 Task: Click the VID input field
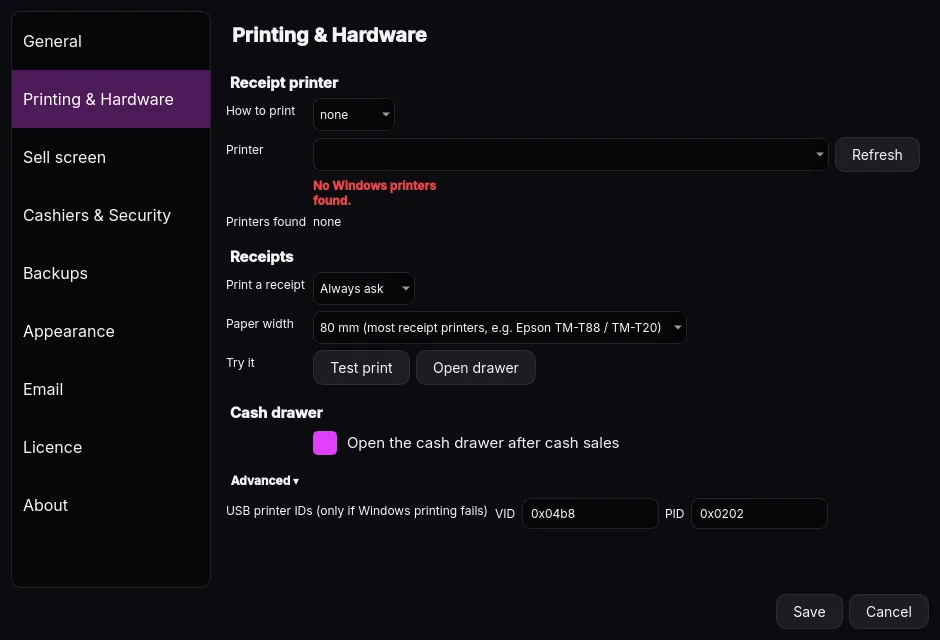point(590,514)
